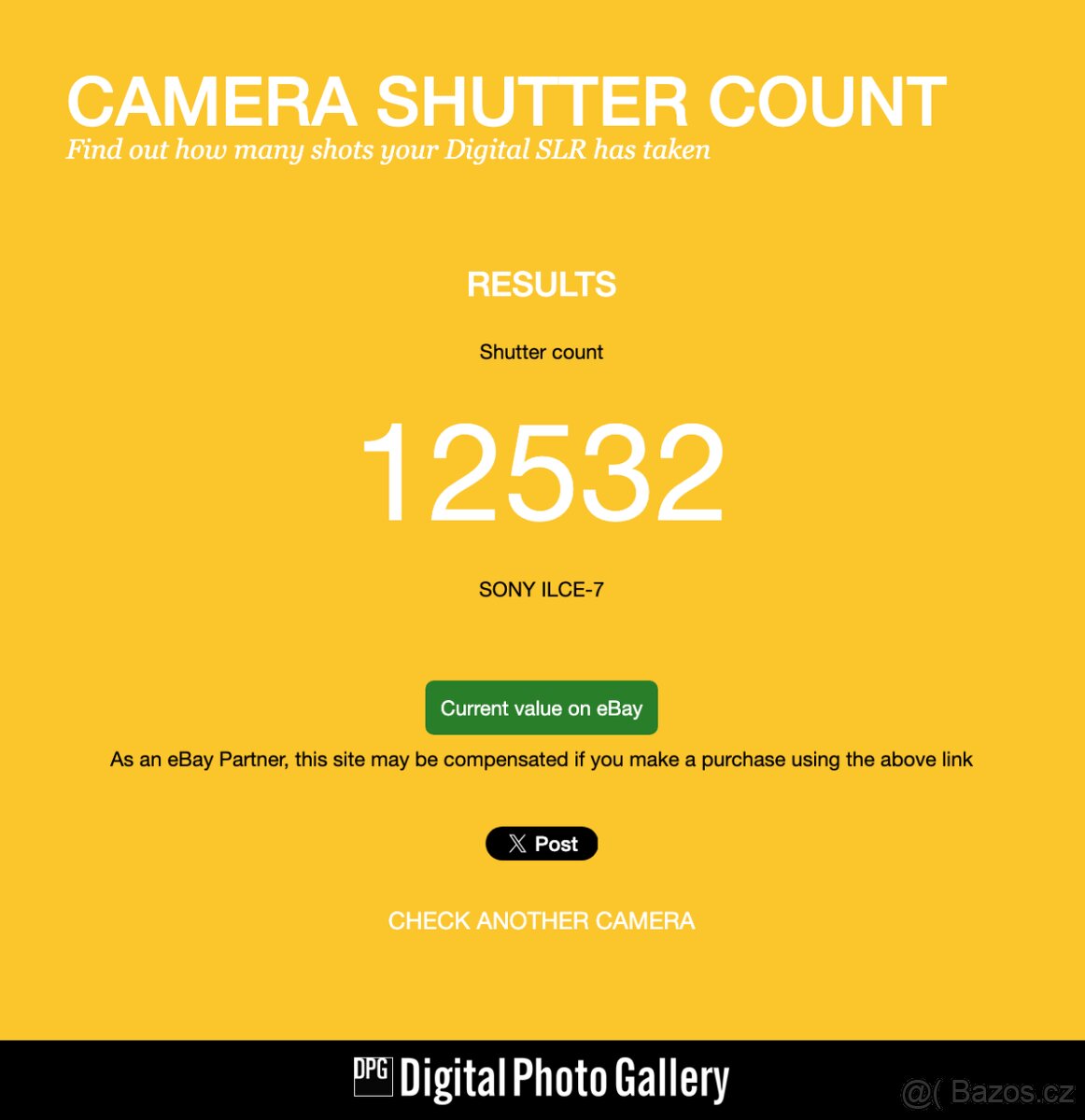Click the shutter count number 12532
Screen dimensions: 1085x1120
point(542,471)
